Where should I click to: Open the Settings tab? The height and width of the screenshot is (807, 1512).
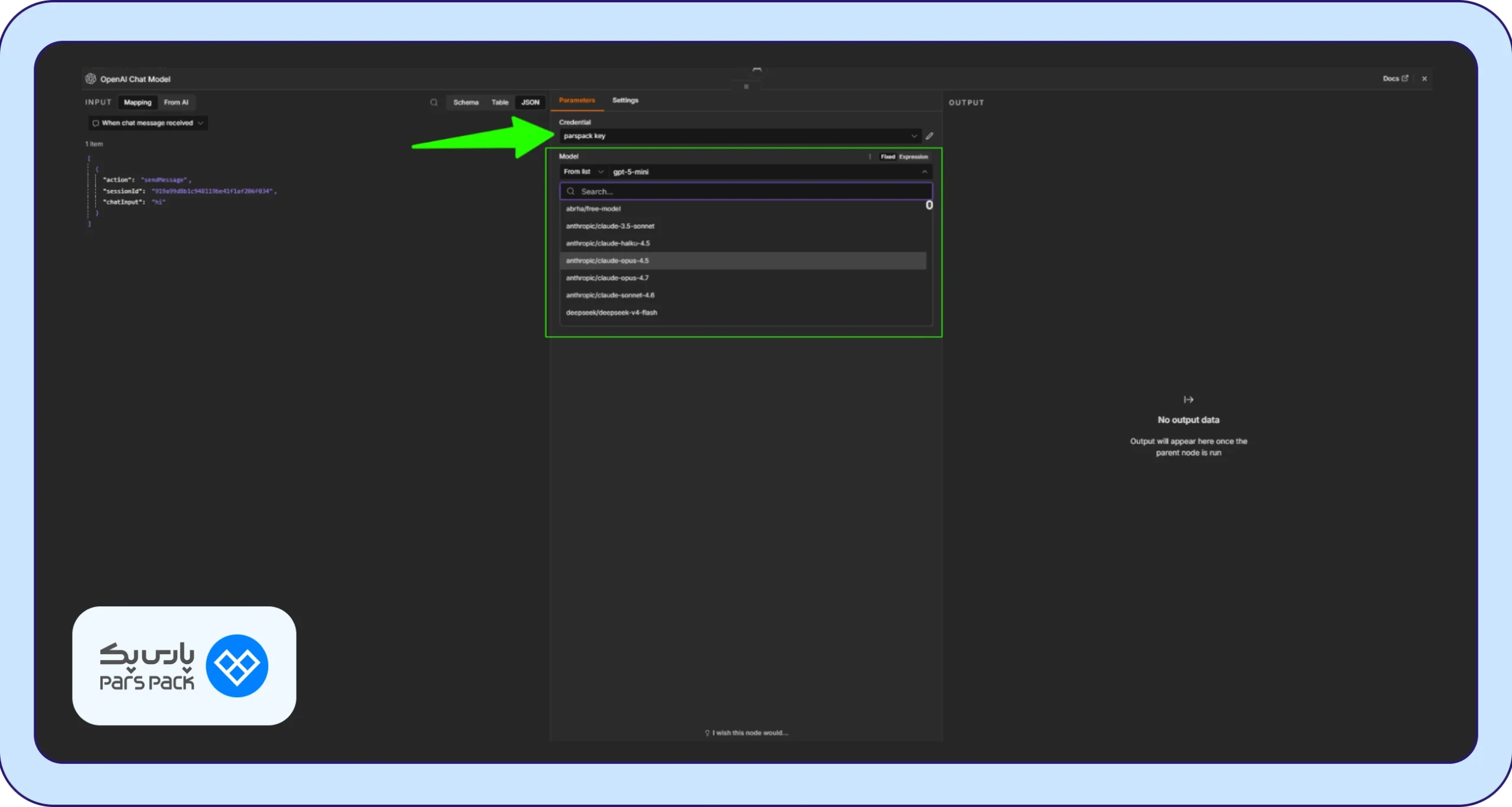click(625, 100)
